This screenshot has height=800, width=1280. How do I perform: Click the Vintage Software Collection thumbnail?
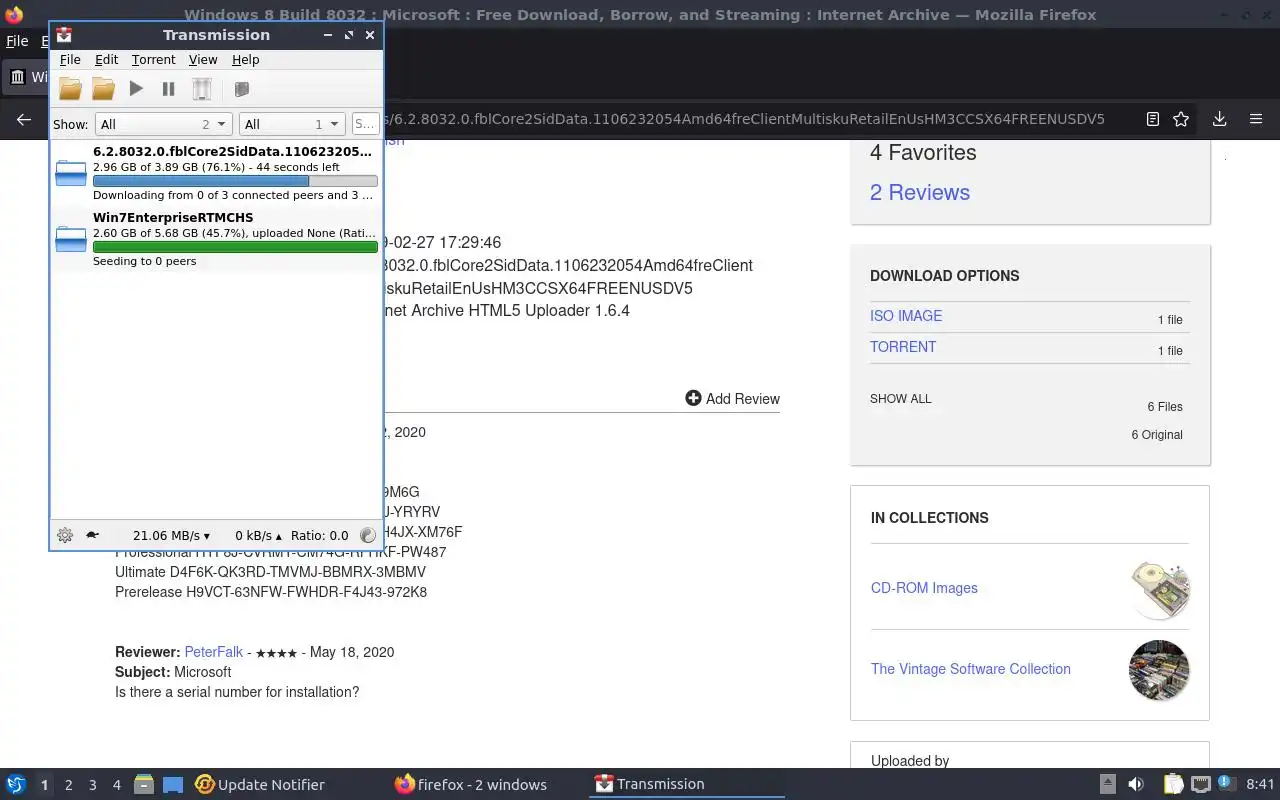click(x=1160, y=670)
